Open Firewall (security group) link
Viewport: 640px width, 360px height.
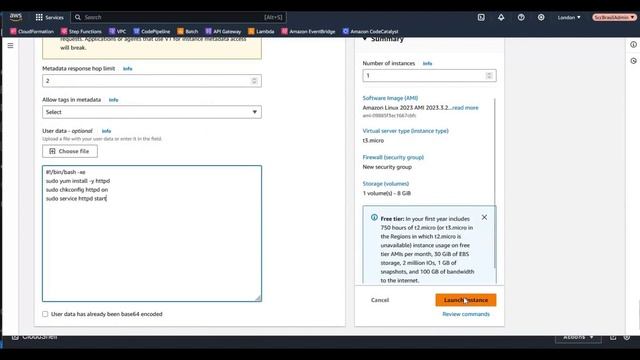(x=393, y=157)
